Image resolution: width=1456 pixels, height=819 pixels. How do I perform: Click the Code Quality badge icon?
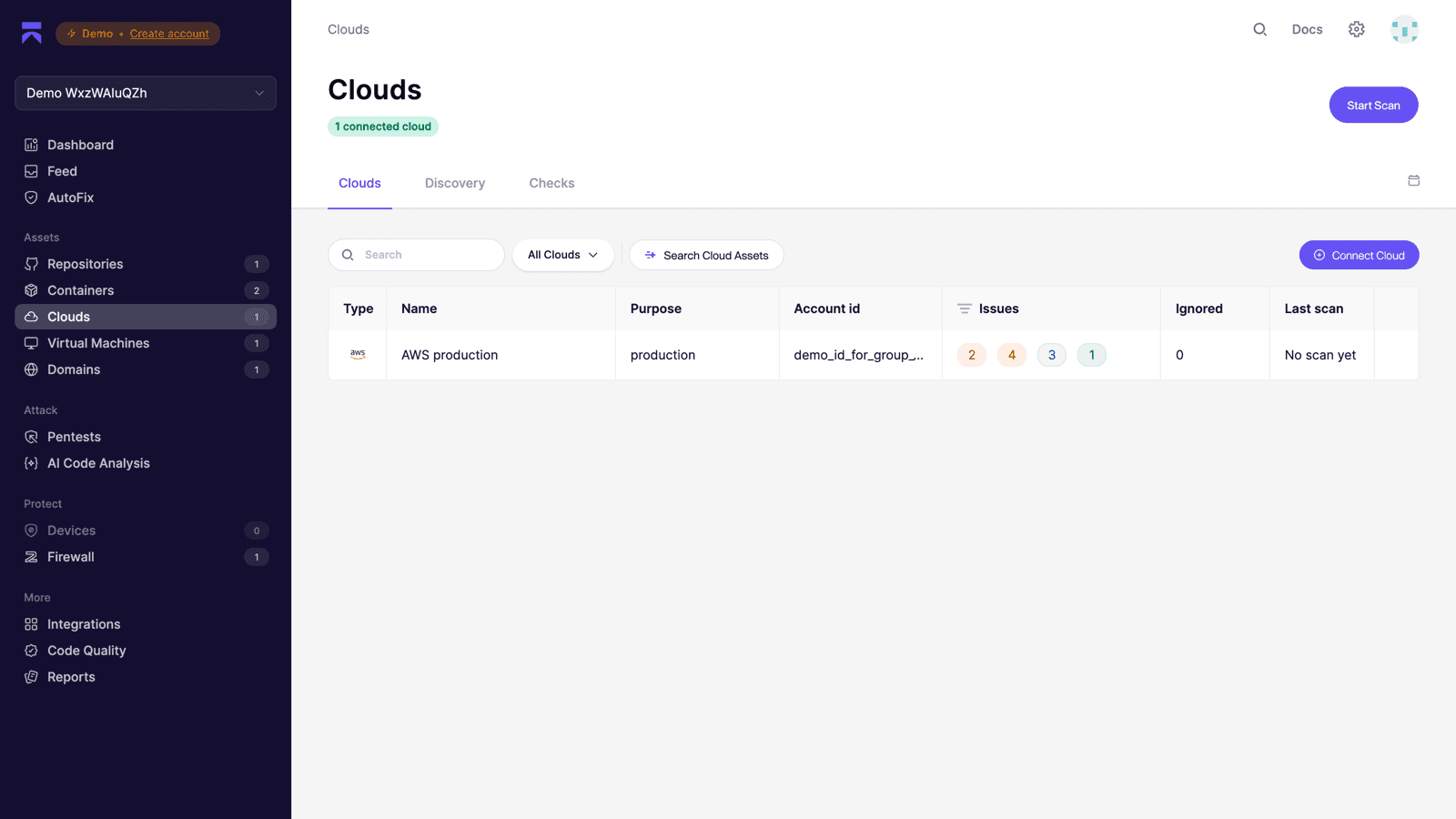[x=31, y=651]
